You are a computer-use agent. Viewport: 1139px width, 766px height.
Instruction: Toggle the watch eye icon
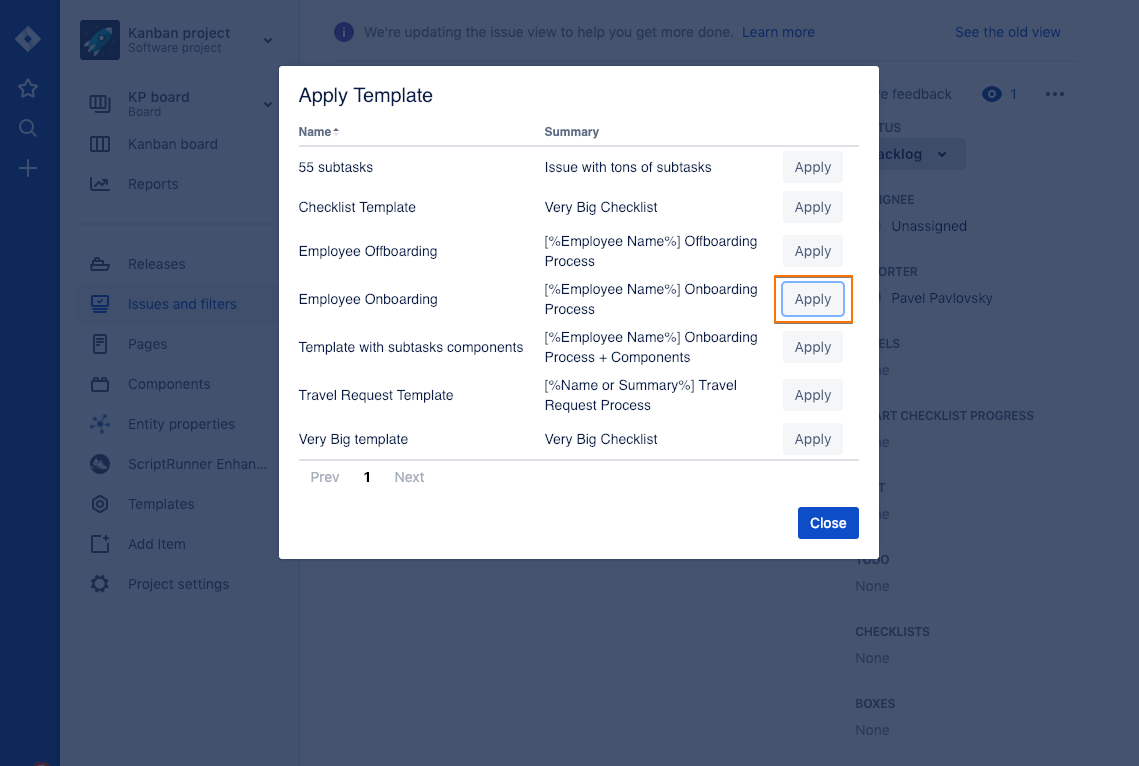pos(991,94)
